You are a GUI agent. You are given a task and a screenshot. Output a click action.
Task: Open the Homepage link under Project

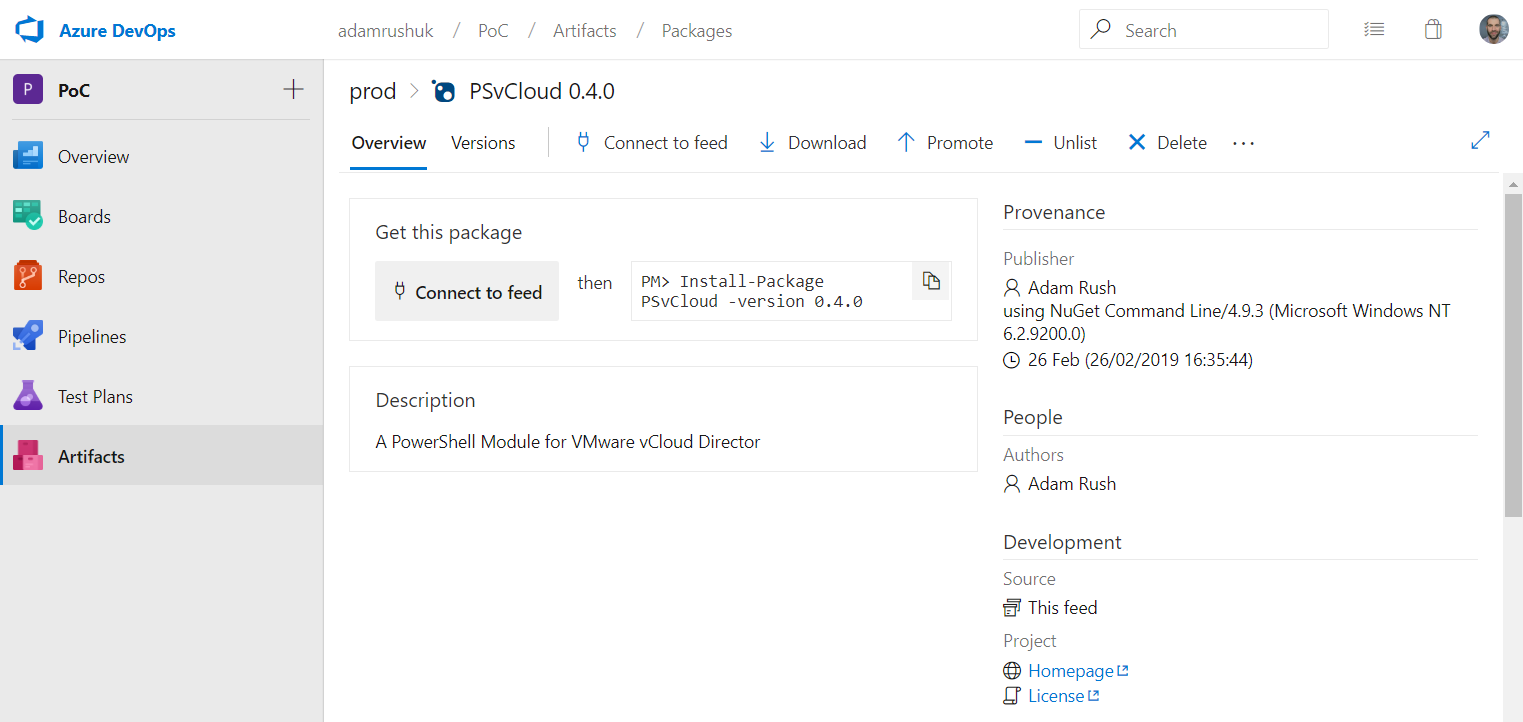coord(1070,670)
